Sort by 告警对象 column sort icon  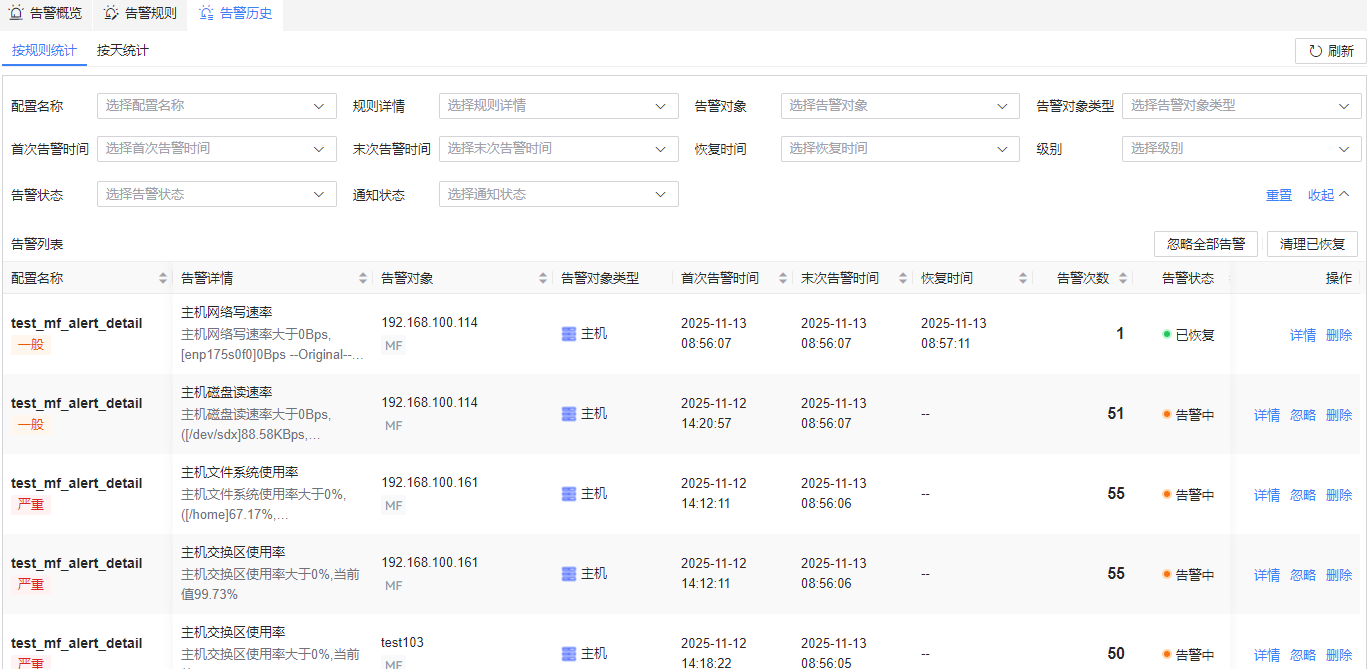coord(543,278)
